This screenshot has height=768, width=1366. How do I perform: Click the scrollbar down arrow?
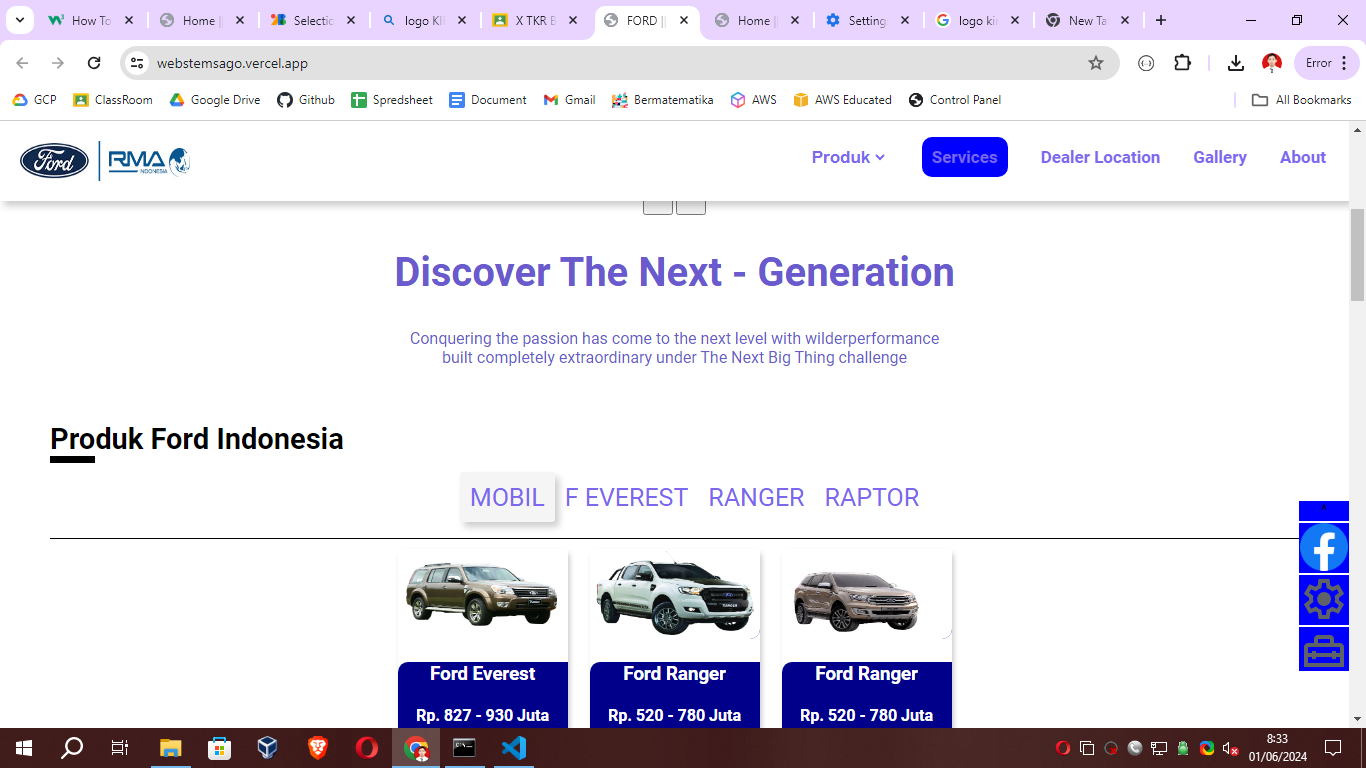(1357, 719)
